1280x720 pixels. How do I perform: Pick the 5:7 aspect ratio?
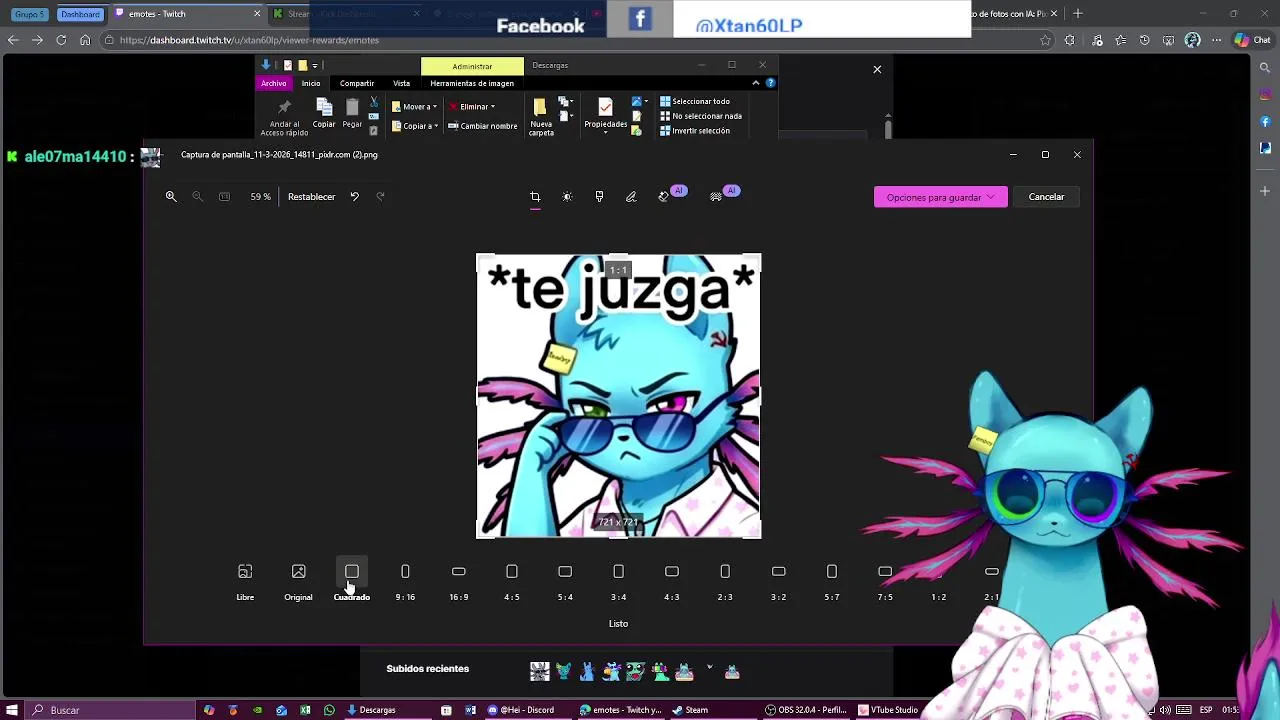[832, 581]
